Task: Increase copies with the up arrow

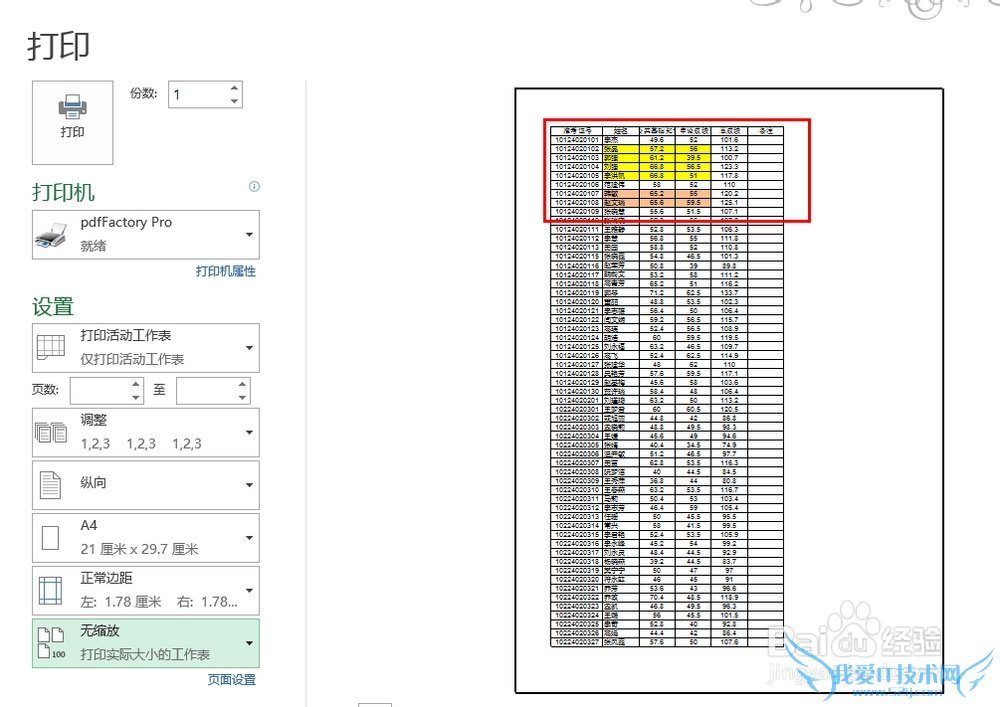Action: (234, 89)
